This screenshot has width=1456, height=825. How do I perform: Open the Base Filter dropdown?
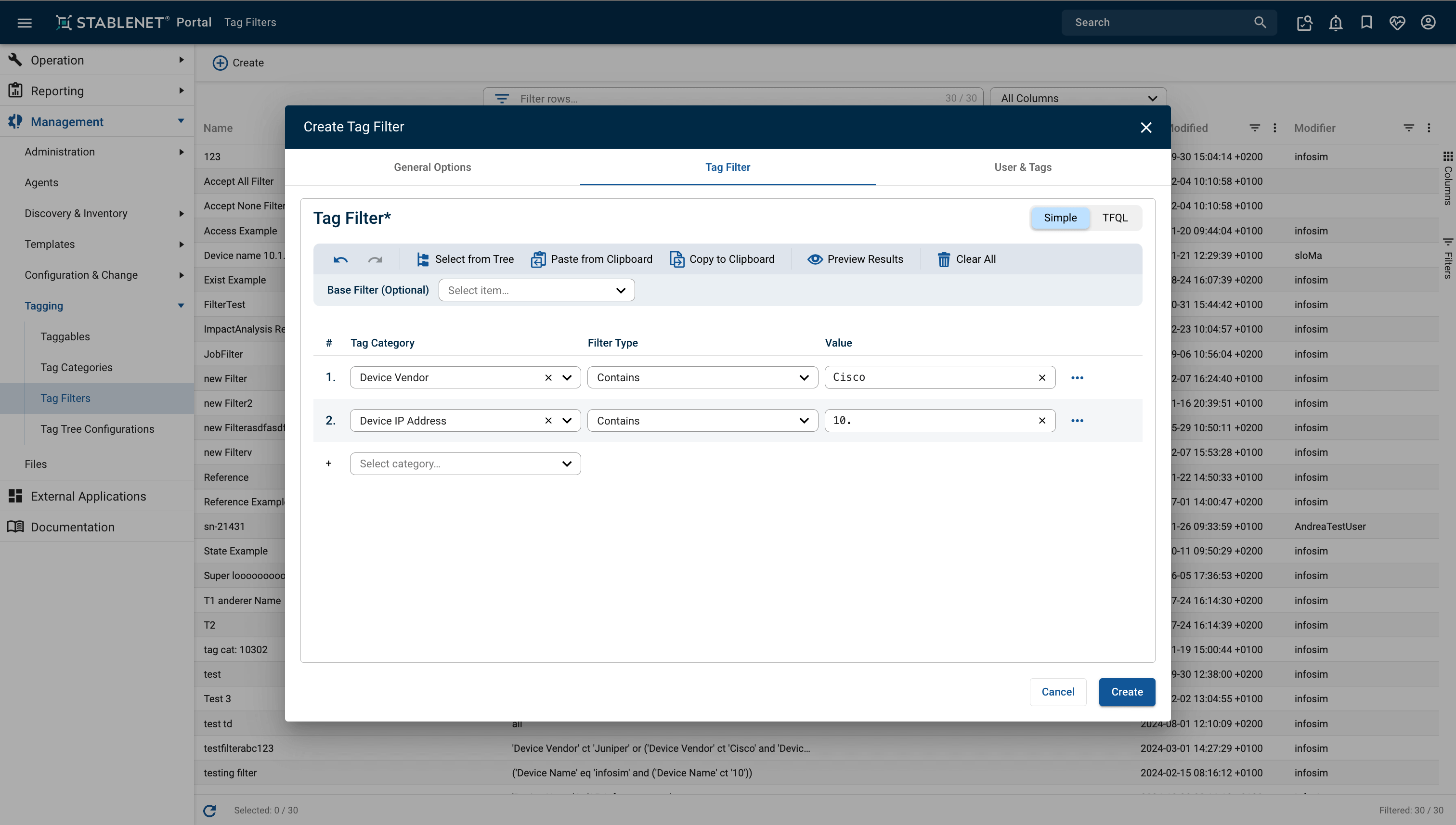pos(536,291)
